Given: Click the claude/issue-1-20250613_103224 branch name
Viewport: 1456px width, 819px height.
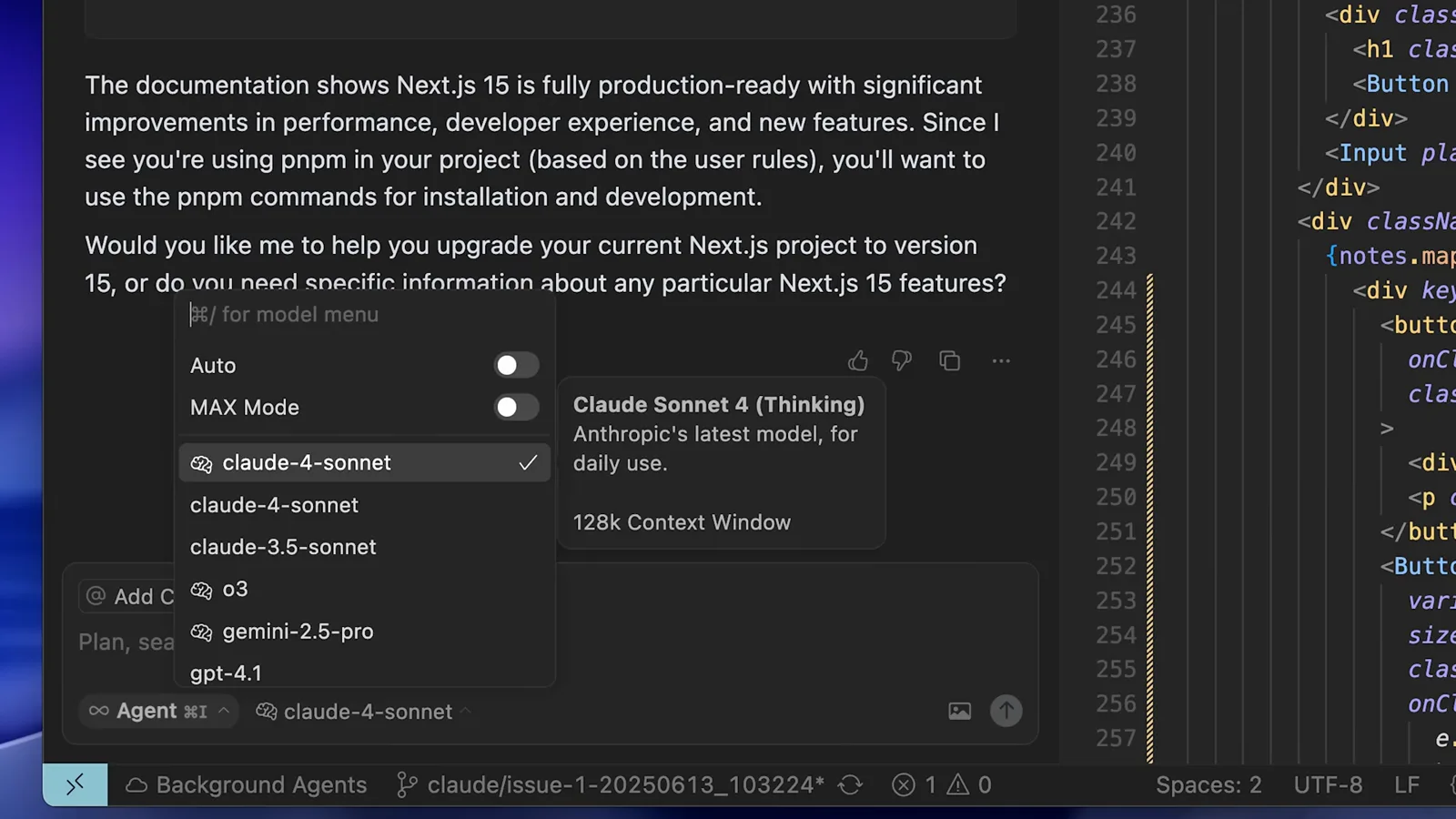Looking at the screenshot, I should click(626, 784).
